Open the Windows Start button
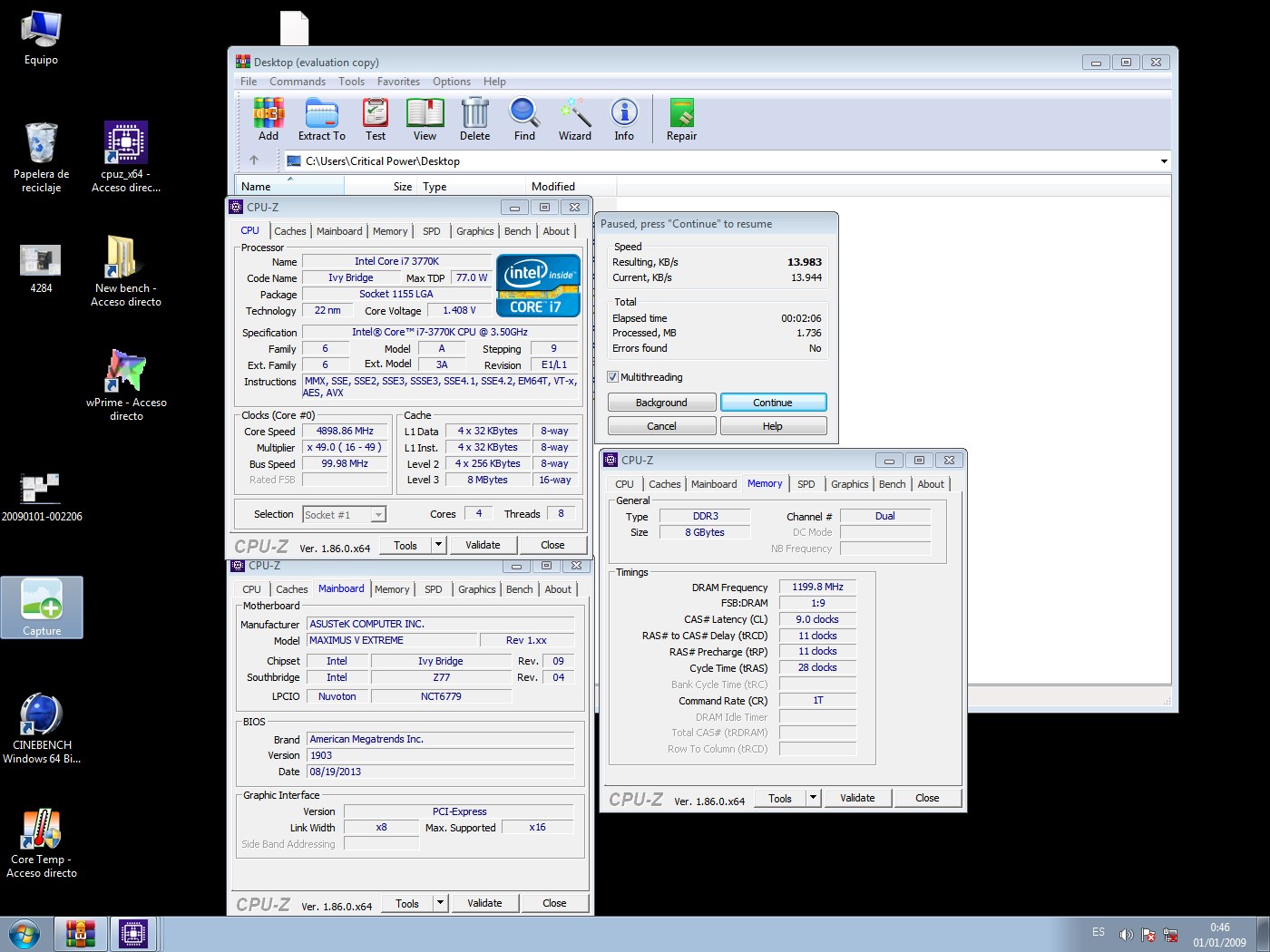 click(24, 933)
